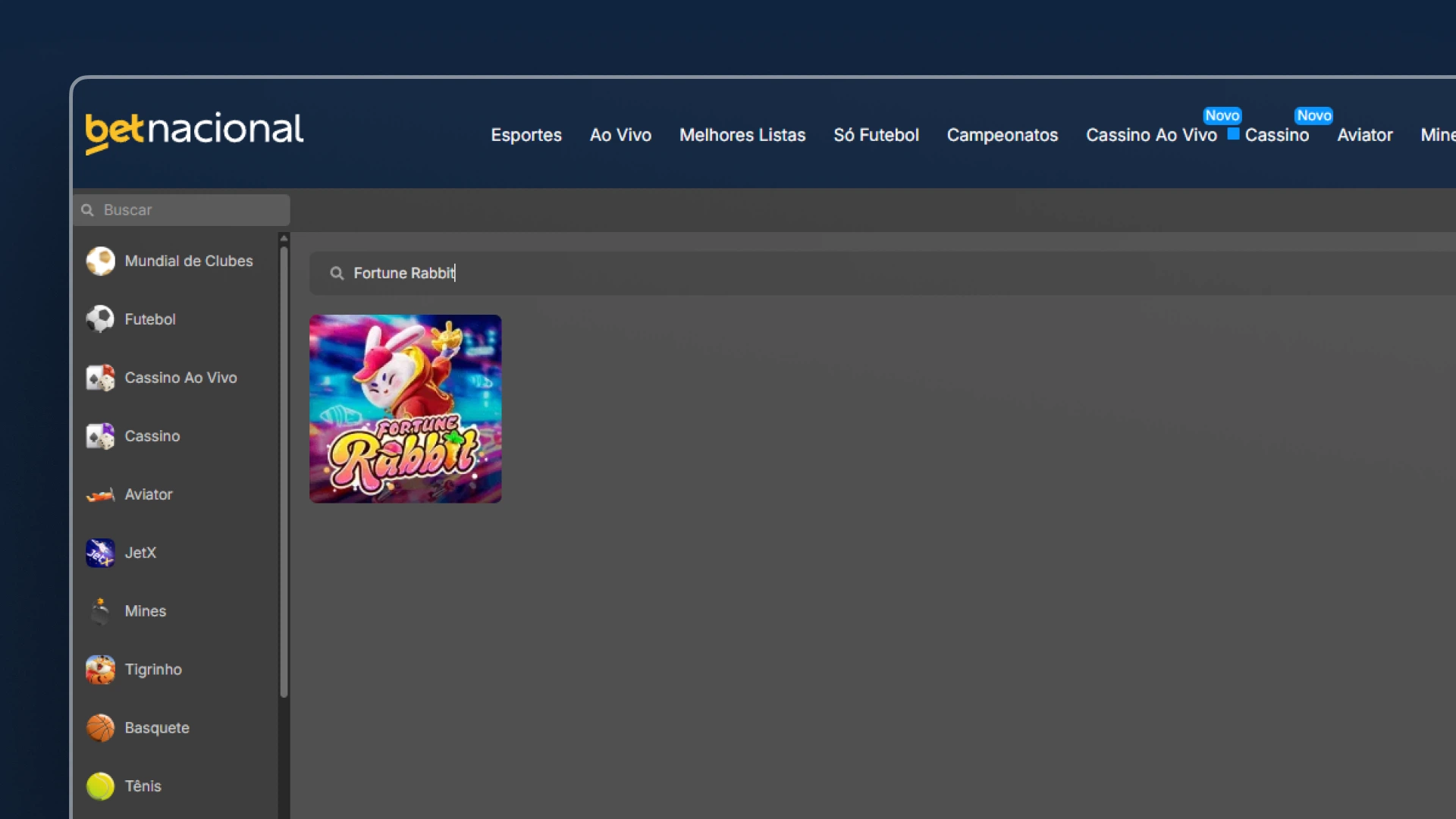Go to Melhores Listas in navigation
The image size is (1456, 819).
tap(742, 135)
